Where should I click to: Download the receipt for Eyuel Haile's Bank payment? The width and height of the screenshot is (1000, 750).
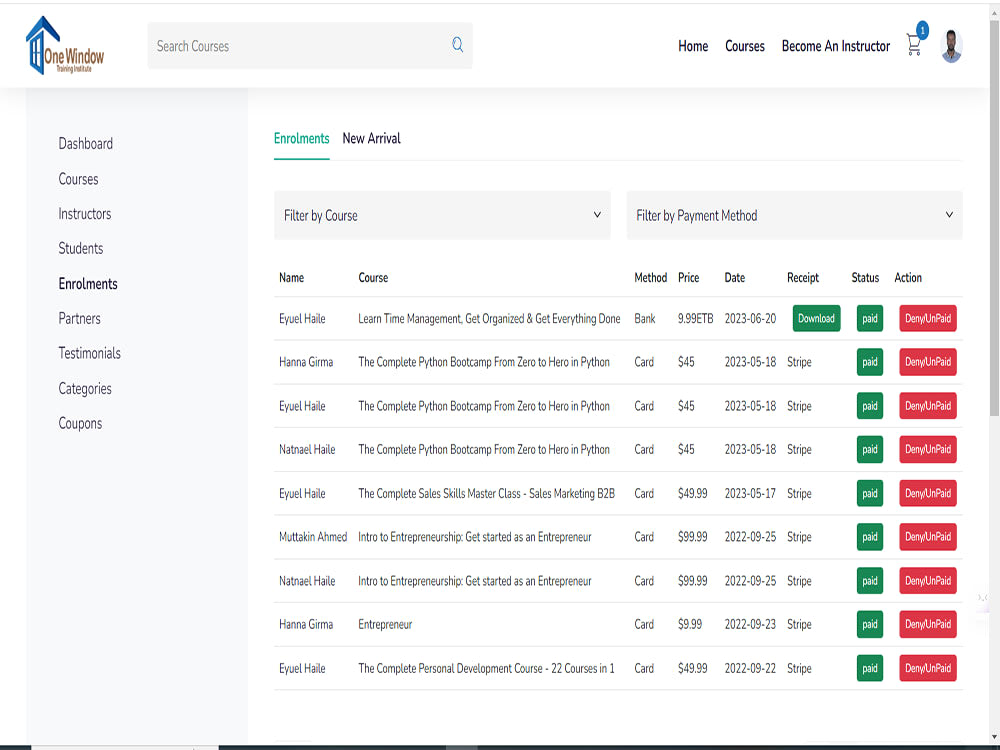point(816,318)
